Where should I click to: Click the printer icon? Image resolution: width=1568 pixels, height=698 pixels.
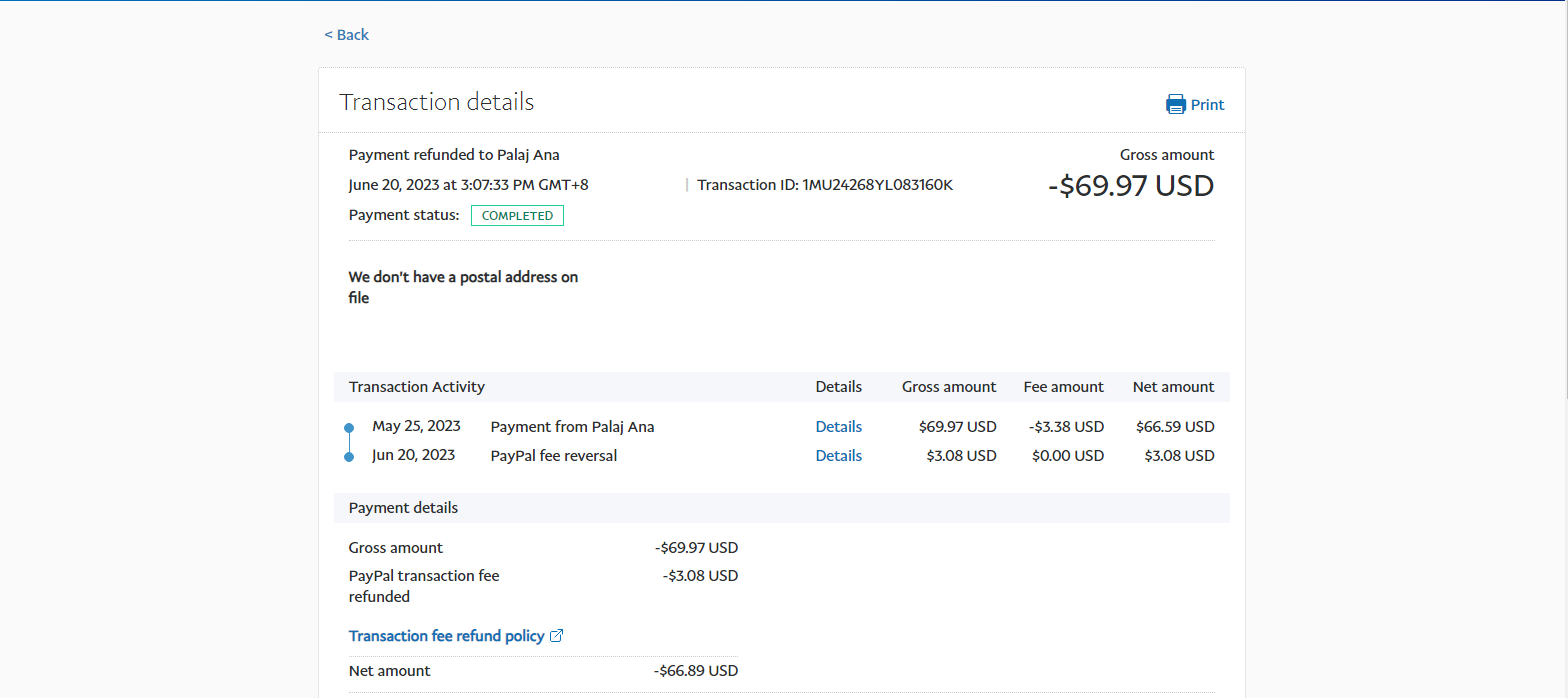1175,105
